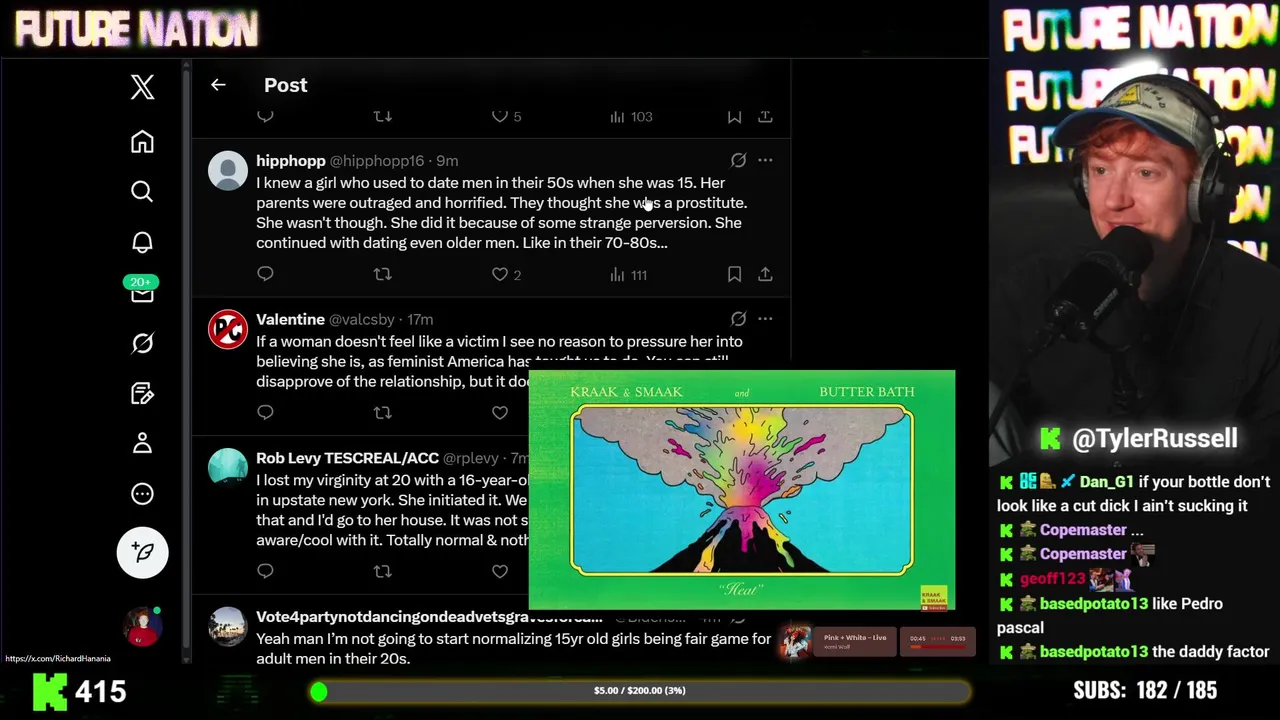This screenshot has width=1280, height=720.
Task: Open Vote4partynotdancing user name link
Action: point(429,617)
